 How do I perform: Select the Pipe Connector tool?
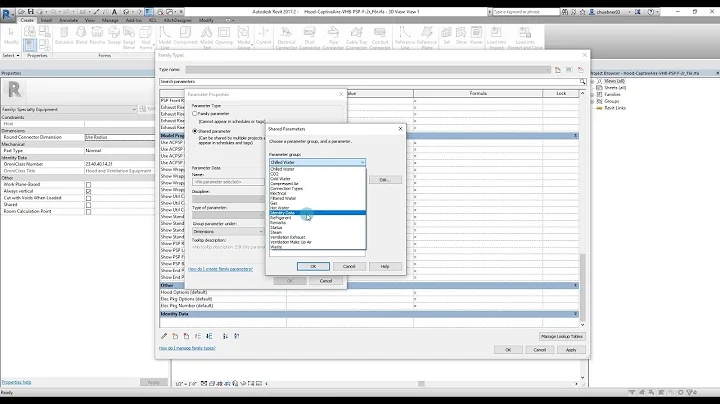pos(333,38)
